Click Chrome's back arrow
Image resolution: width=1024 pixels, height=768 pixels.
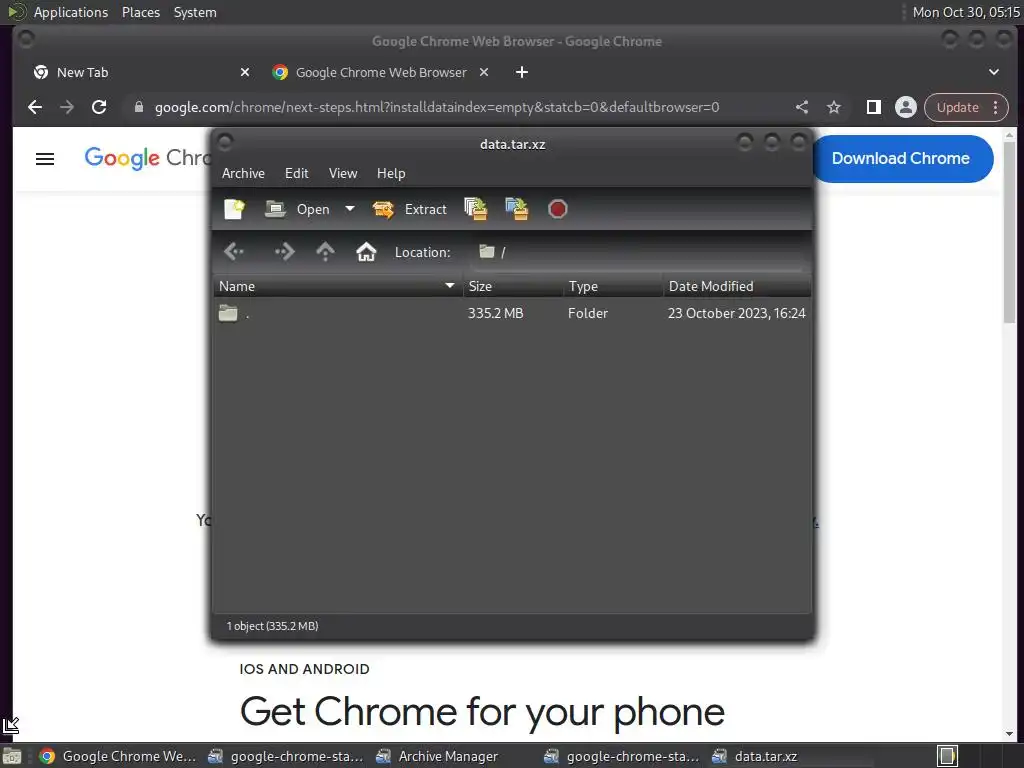35,107
